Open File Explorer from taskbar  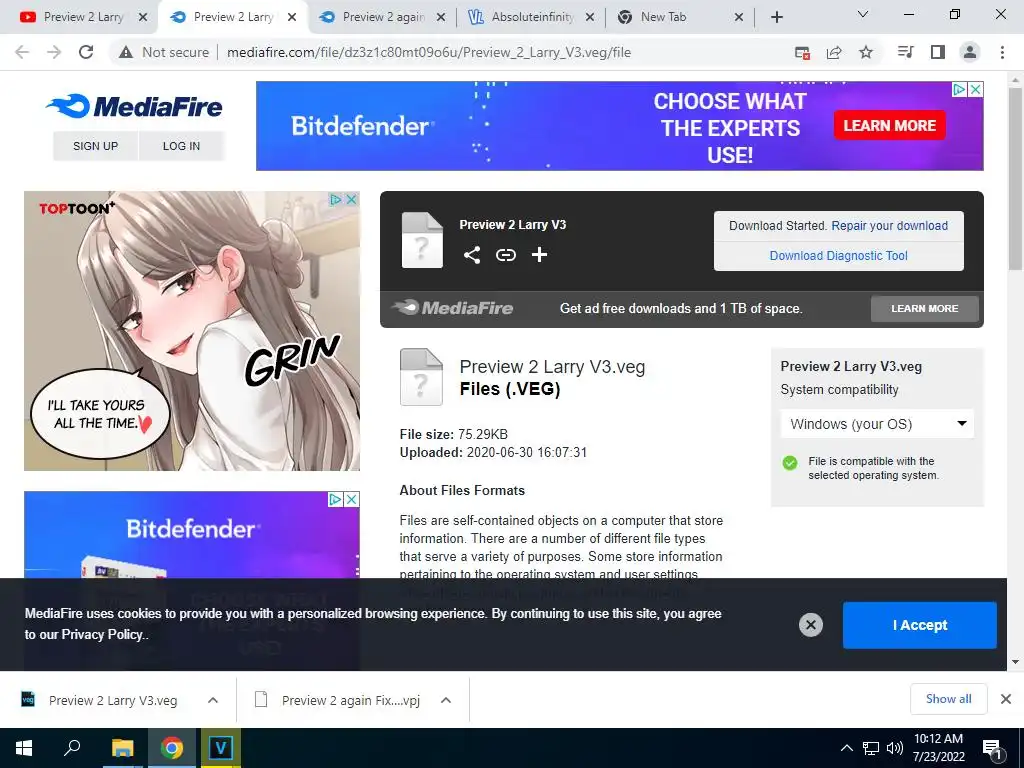[x=122, y=748]
